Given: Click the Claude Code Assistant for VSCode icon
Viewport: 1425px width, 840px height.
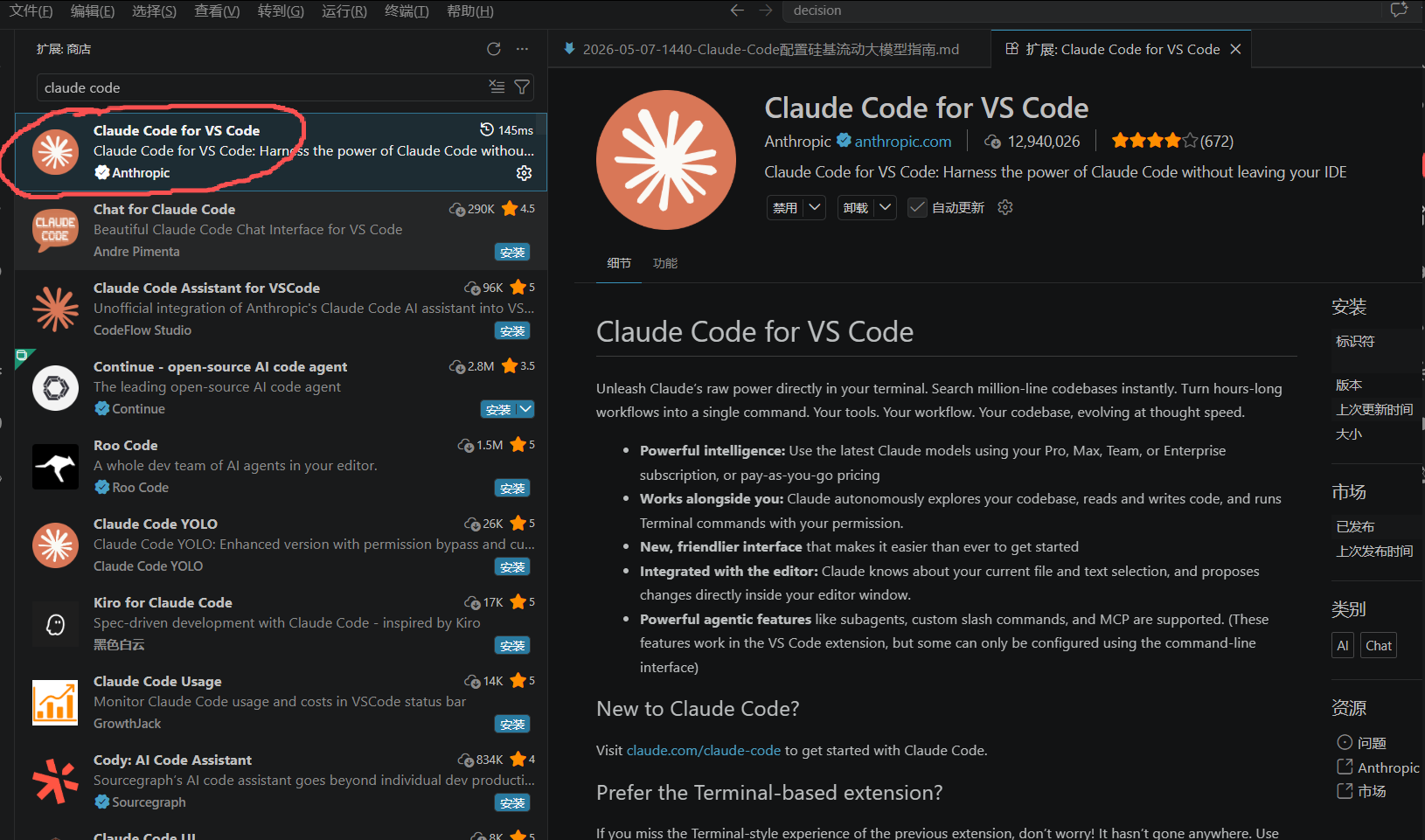Looking at the screenshot, I should click(x=55, y=309).
